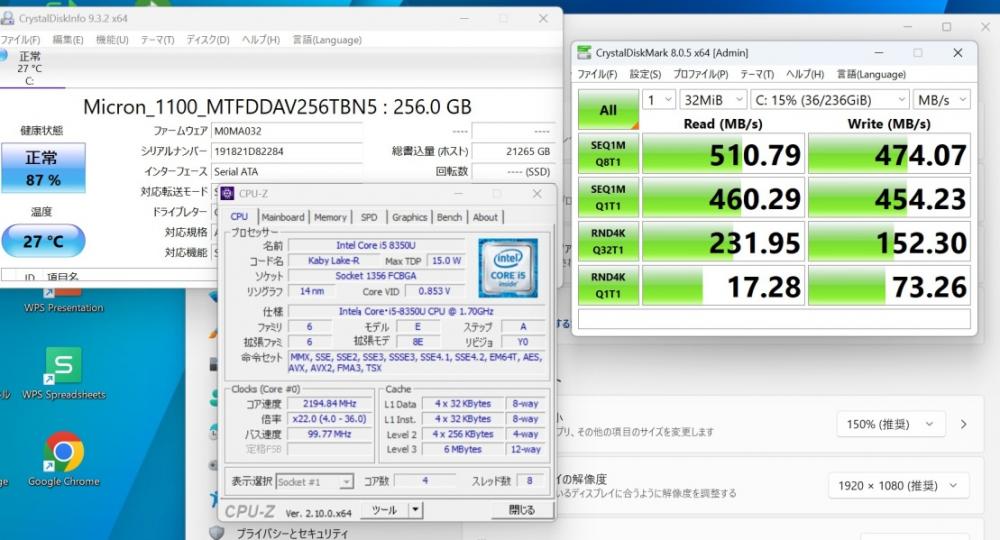Open ヘルプ(H) menu in CrystalDiskInfo
Image resolution: width=1000 pixels, height=540 pixels.
pos(261,40)
